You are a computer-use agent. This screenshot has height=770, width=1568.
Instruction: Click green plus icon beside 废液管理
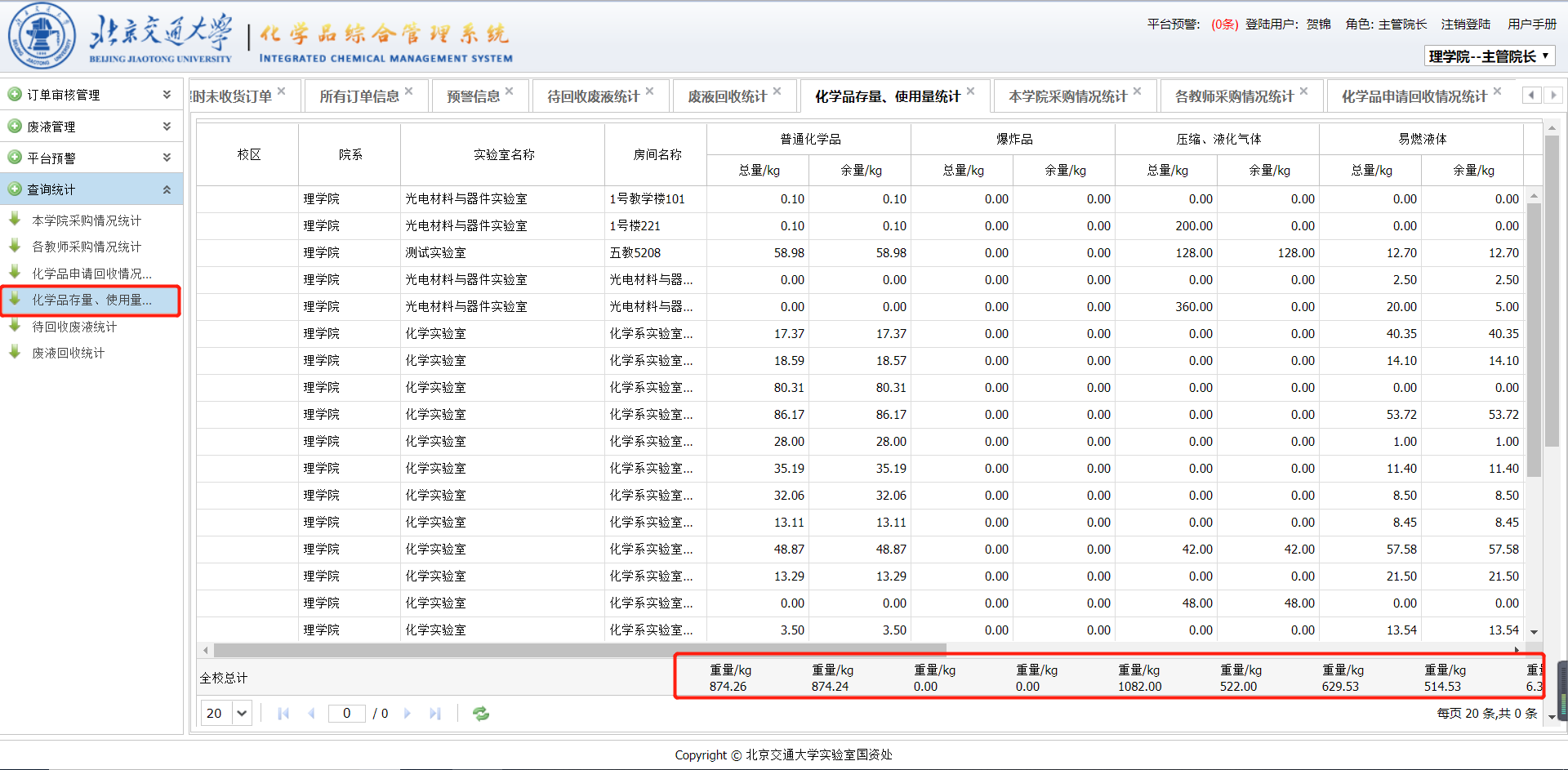(15, 127)
